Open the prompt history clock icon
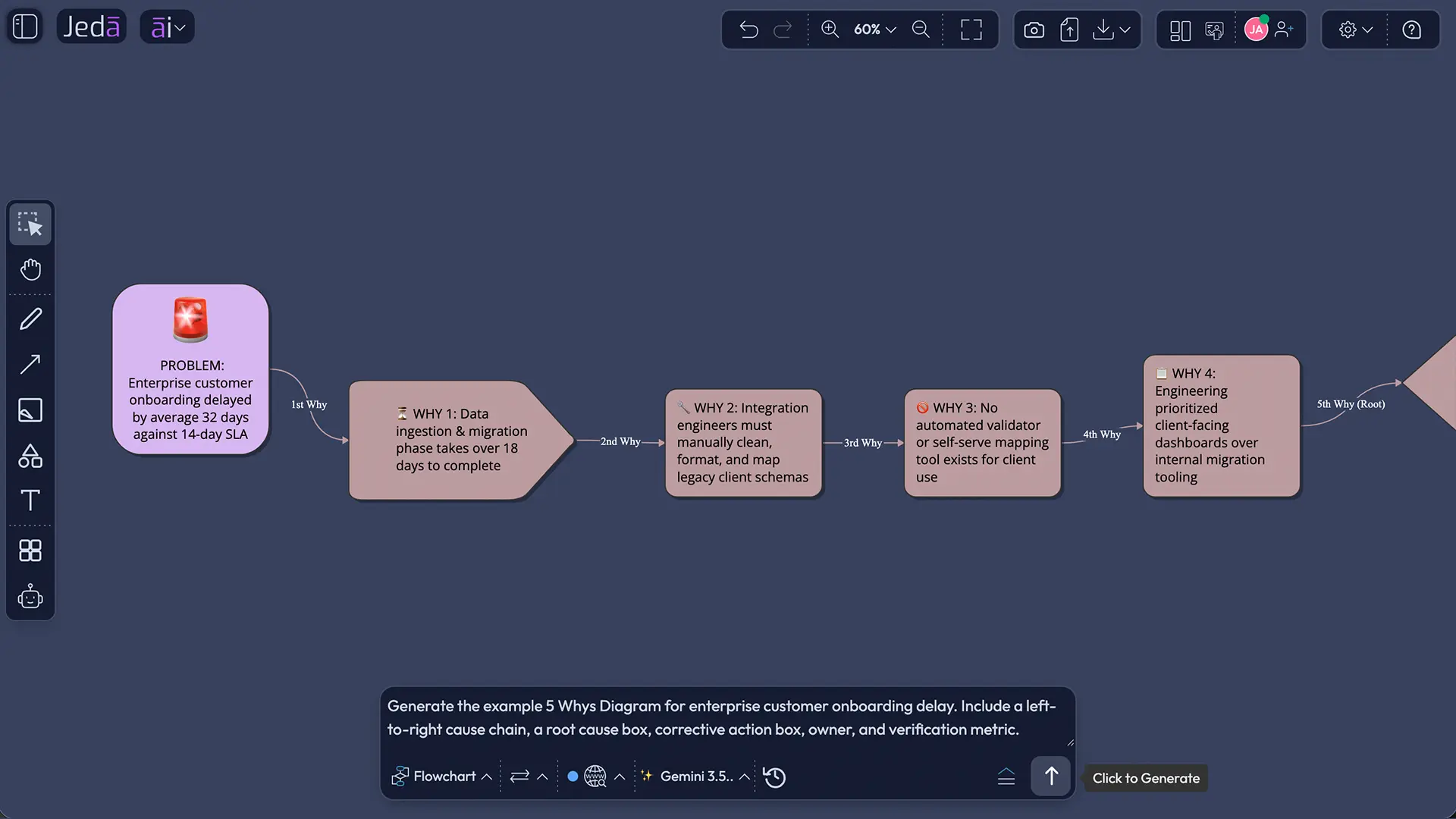1456x819 pixels. pyautogui.click(x=774, y=777)
